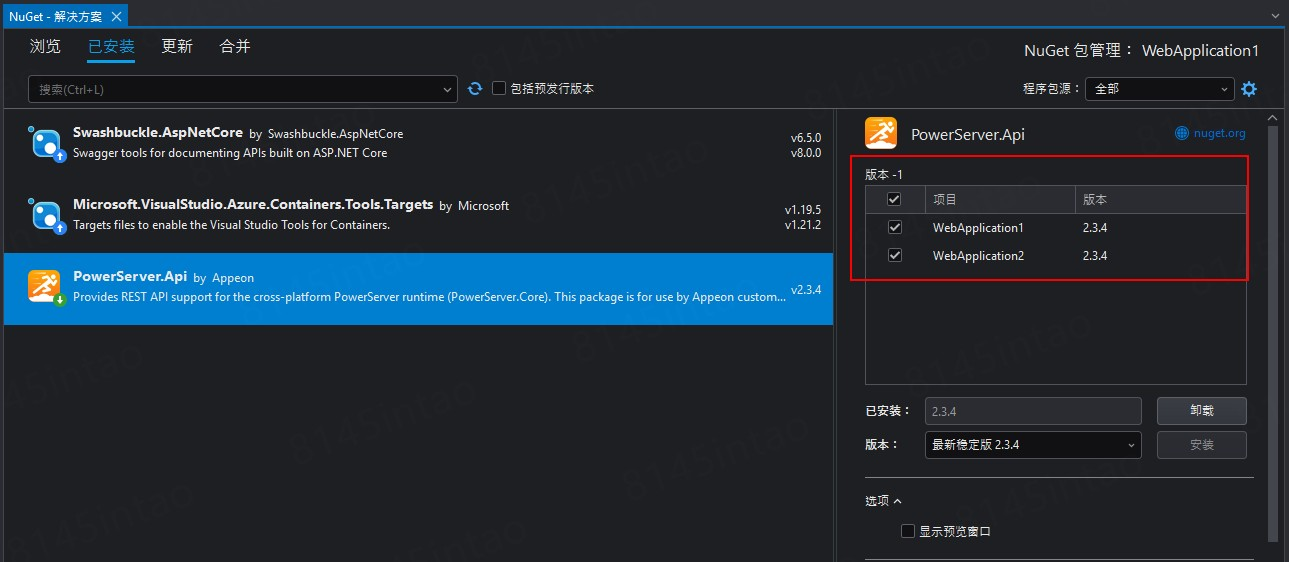This screenshot has height=562, width=1289.
Task: Click the Microsoft Azure Containers Tools package icon
Action: [46, 215]
